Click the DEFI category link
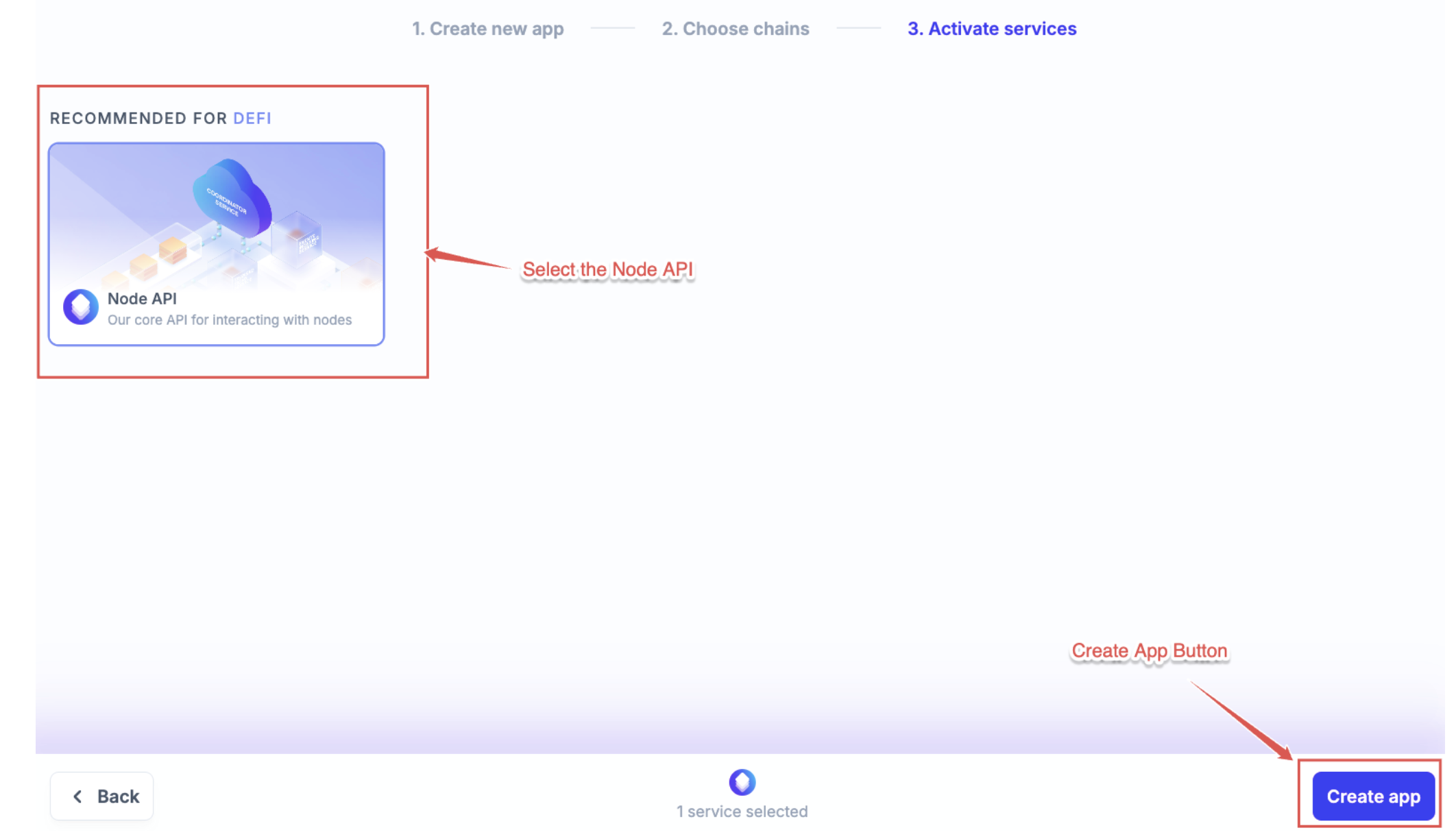This screenshot has height=839, width=1456. [252, 119]
